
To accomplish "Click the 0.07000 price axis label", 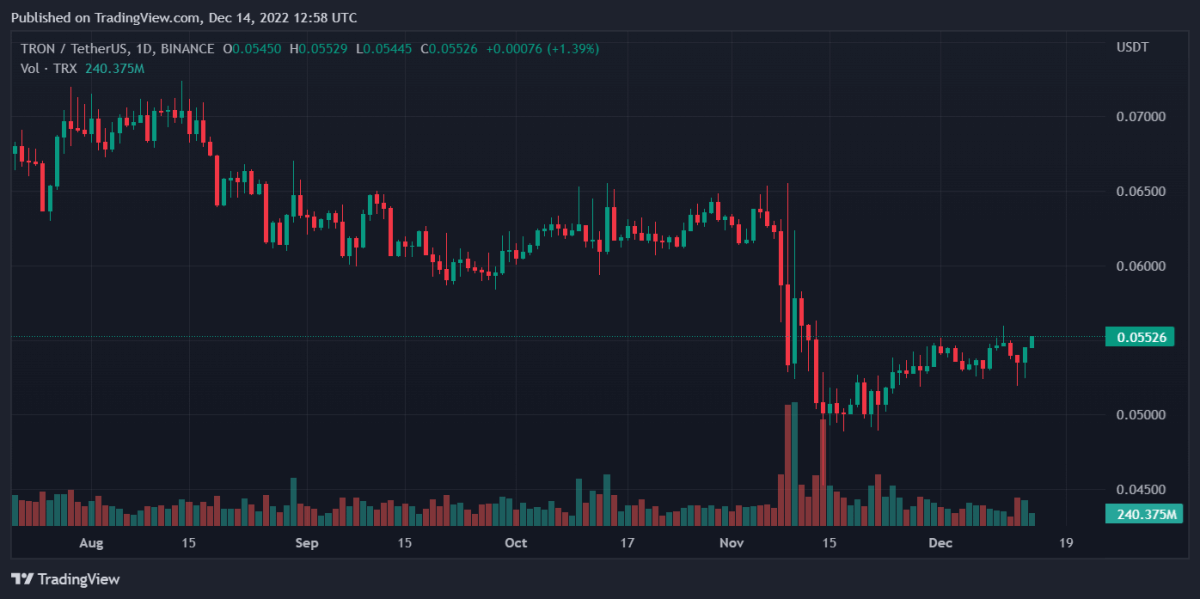I will point(1139,117).
